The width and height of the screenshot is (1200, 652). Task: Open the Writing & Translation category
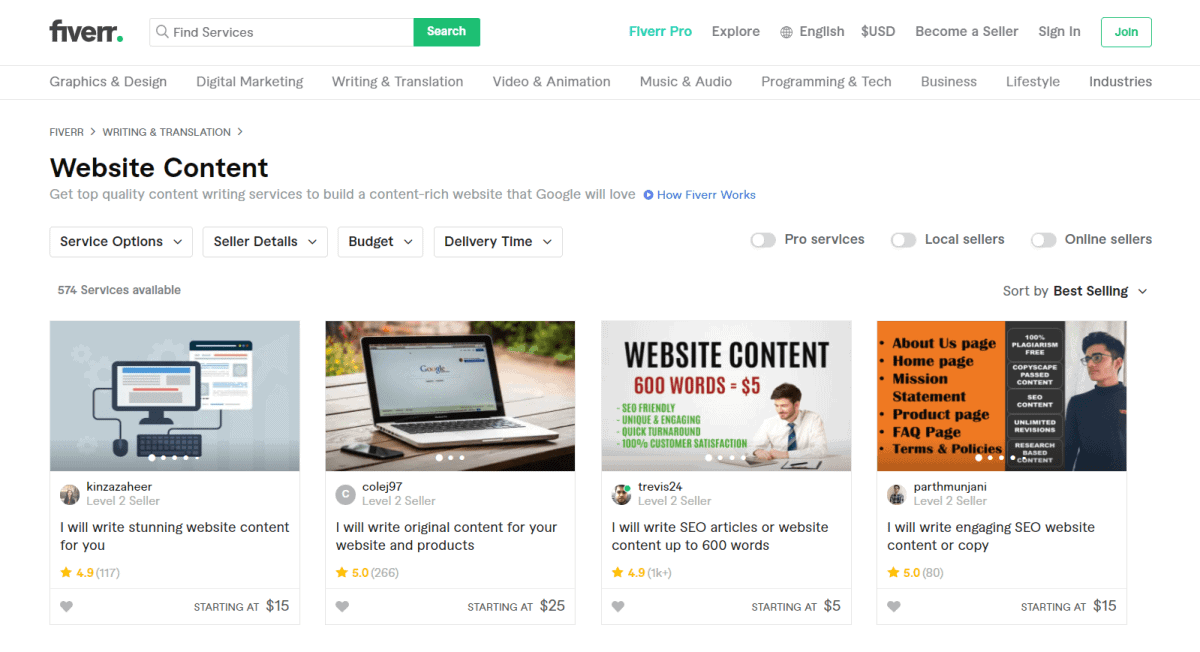click(x=398, y=82)
